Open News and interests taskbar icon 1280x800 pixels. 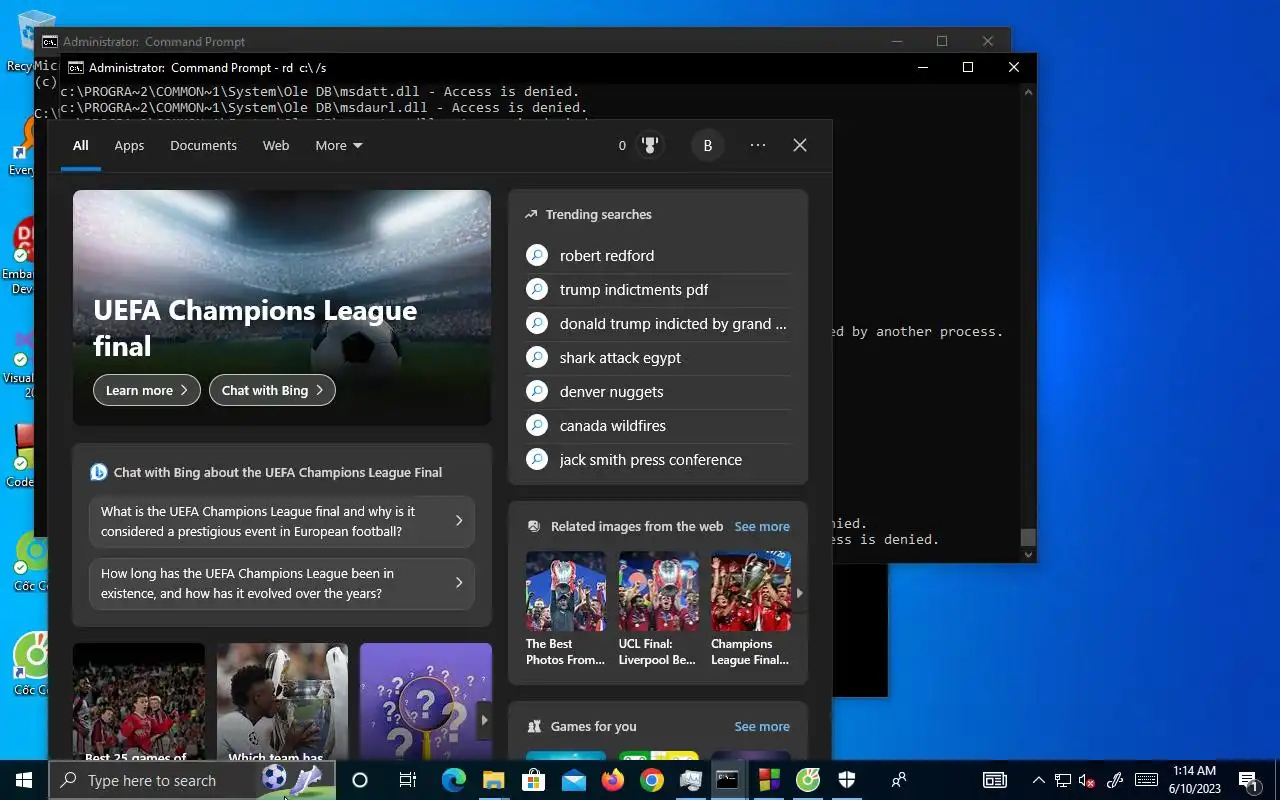coord(994,780)
